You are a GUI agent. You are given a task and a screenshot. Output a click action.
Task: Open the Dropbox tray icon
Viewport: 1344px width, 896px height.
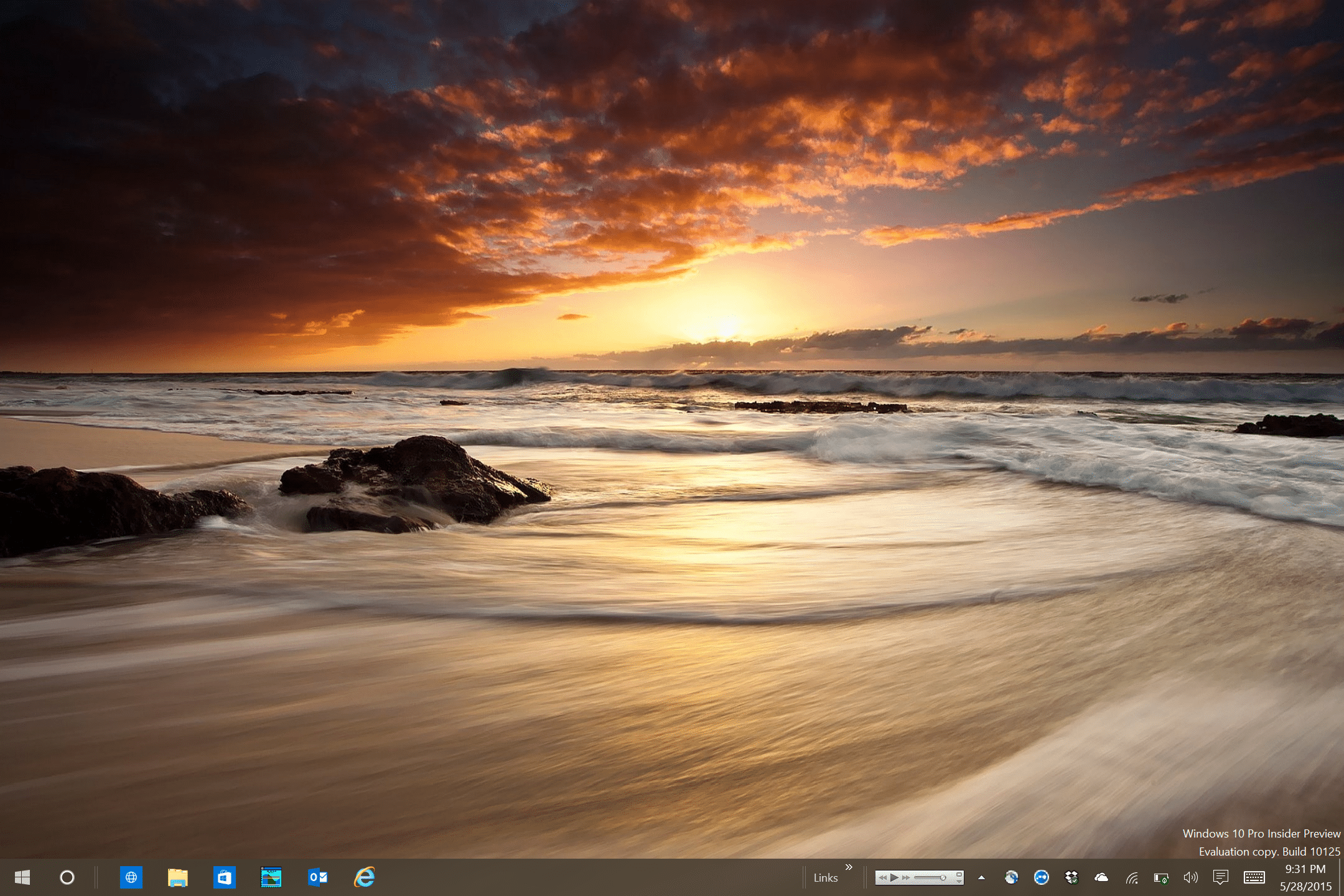click(x=1071, y=877)
